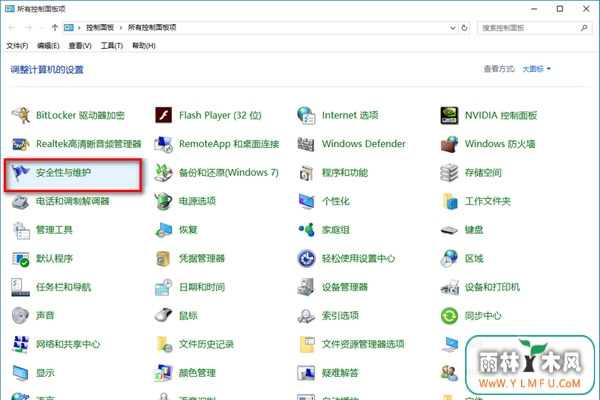
Task: Open the 工作文件夹 icon
Action: tap(449, 201)
